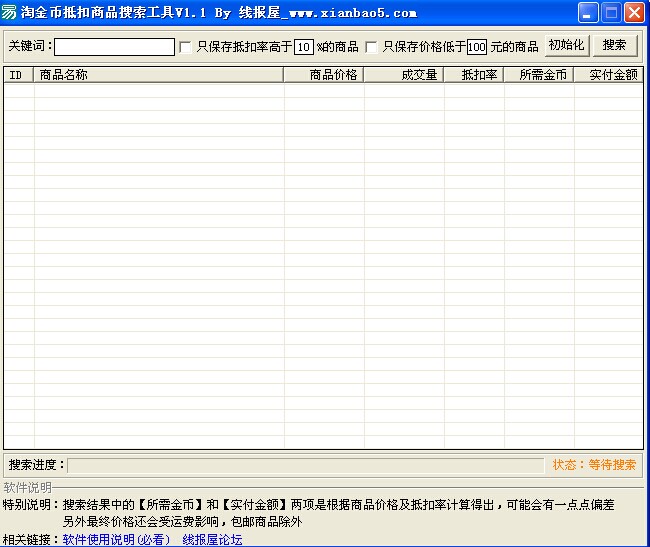Open the 软件使用说明(必看) link
The width and height of the screenshot is (650, 547).
[x=116, y=540]
